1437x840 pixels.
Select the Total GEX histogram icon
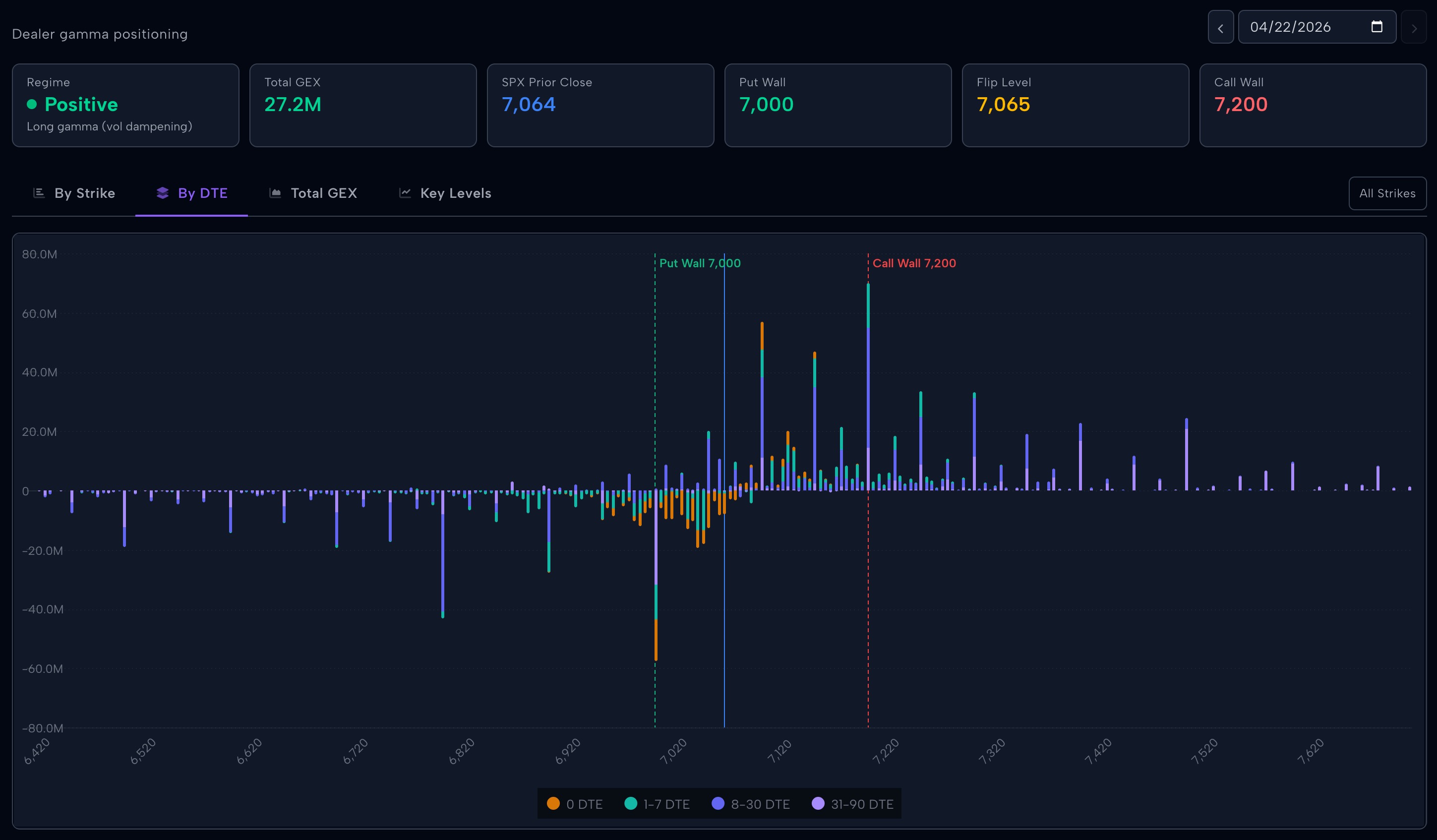275,193
